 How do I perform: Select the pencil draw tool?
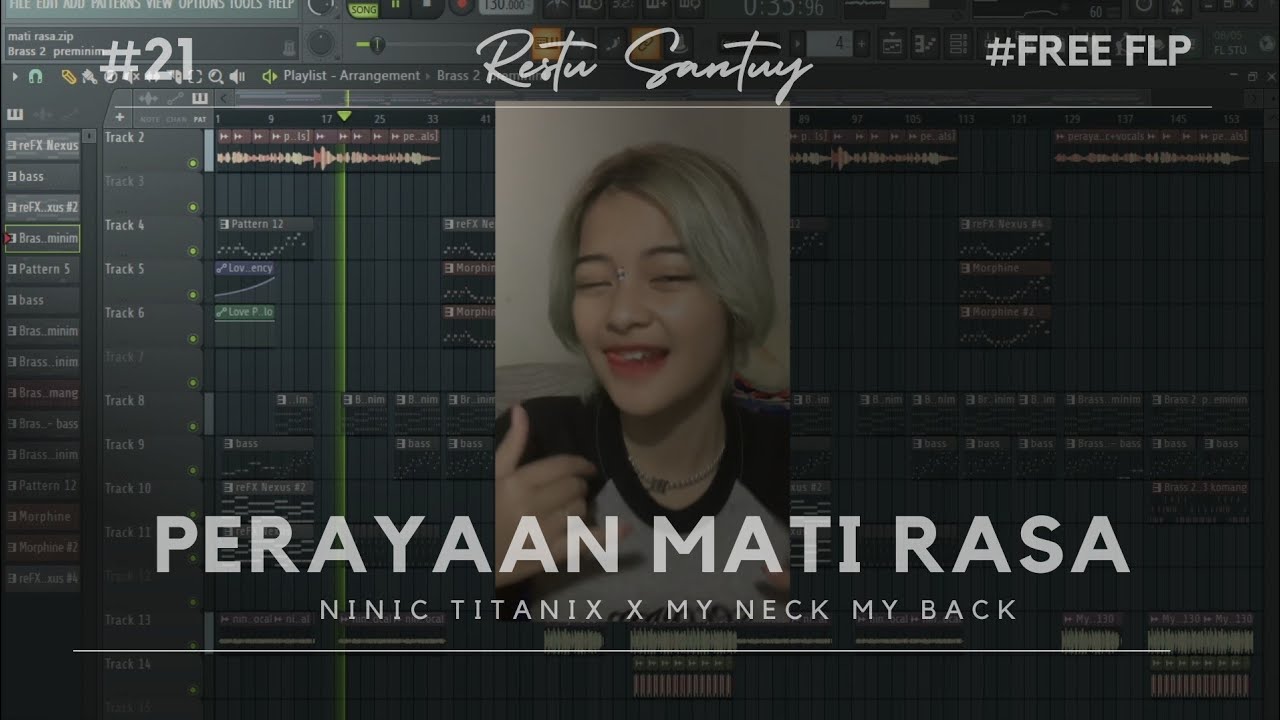point(68,76)
